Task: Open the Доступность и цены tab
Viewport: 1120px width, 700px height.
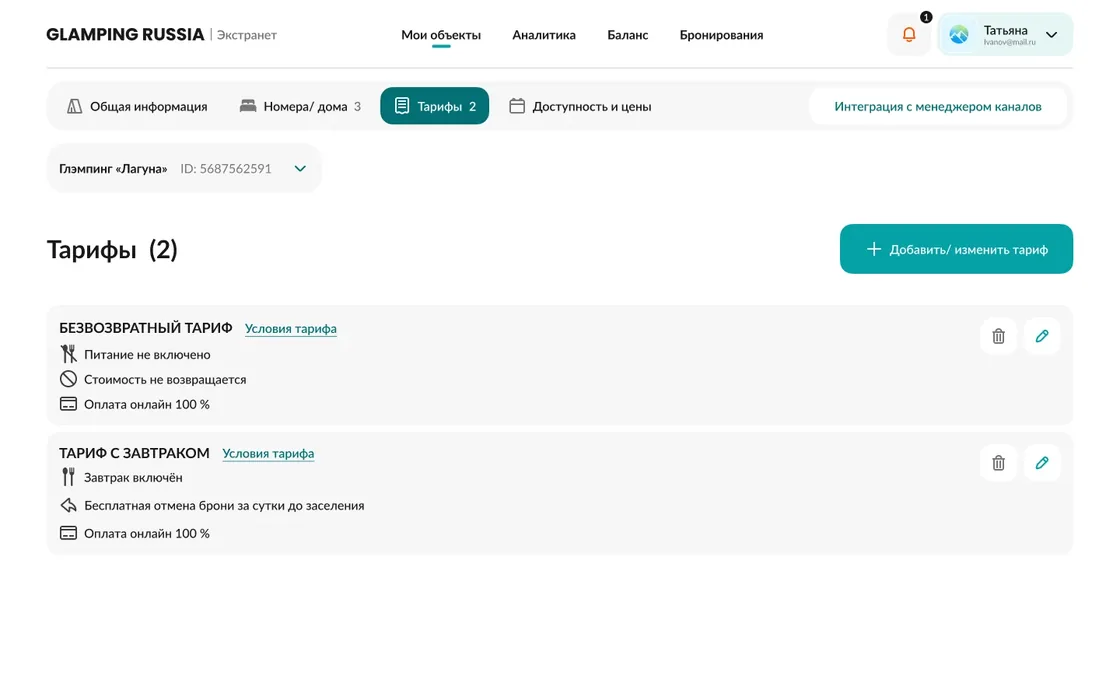Action: (x=580, y=106)
